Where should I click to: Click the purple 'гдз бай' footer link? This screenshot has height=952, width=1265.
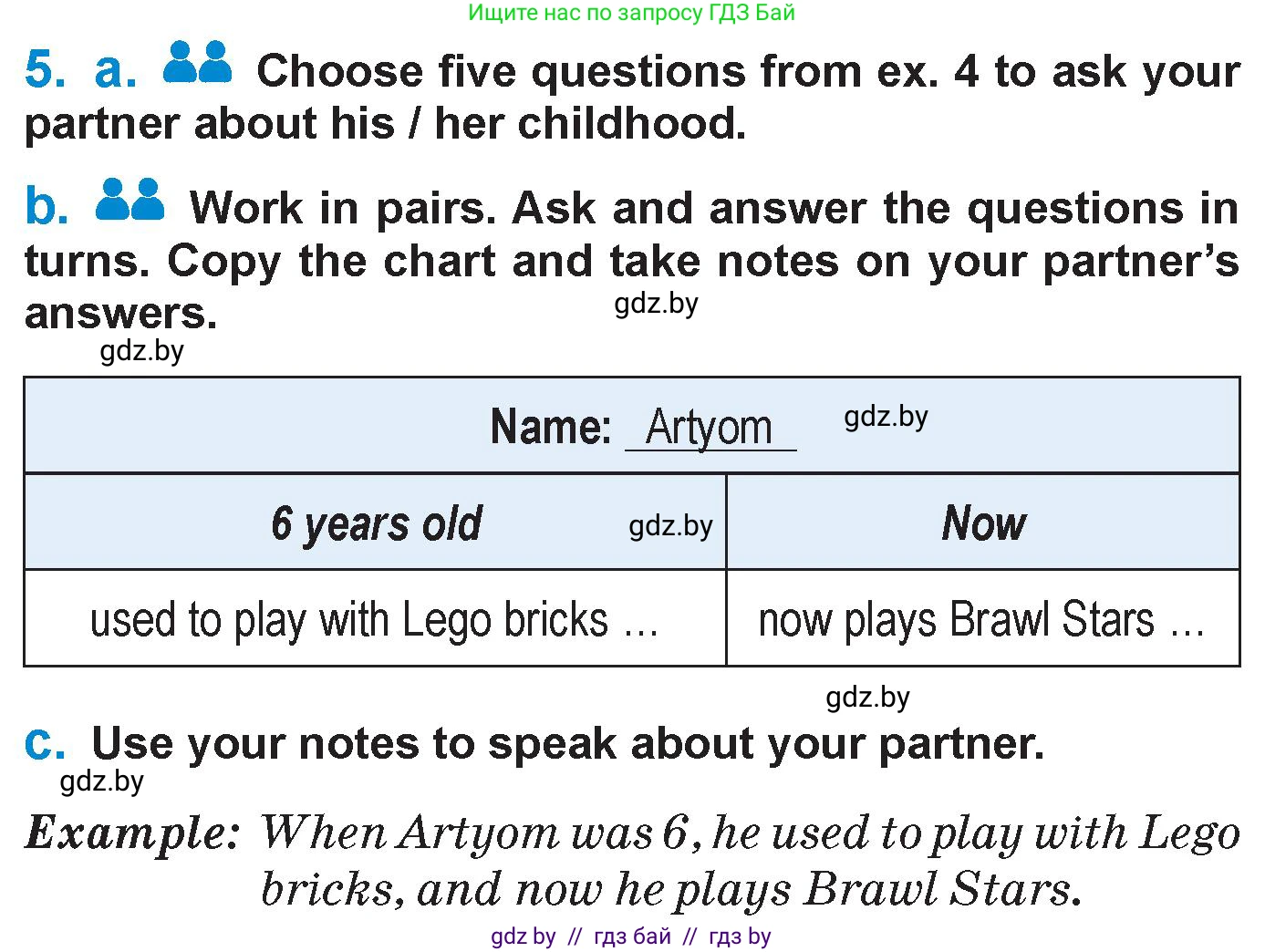[x=632, y=936]
